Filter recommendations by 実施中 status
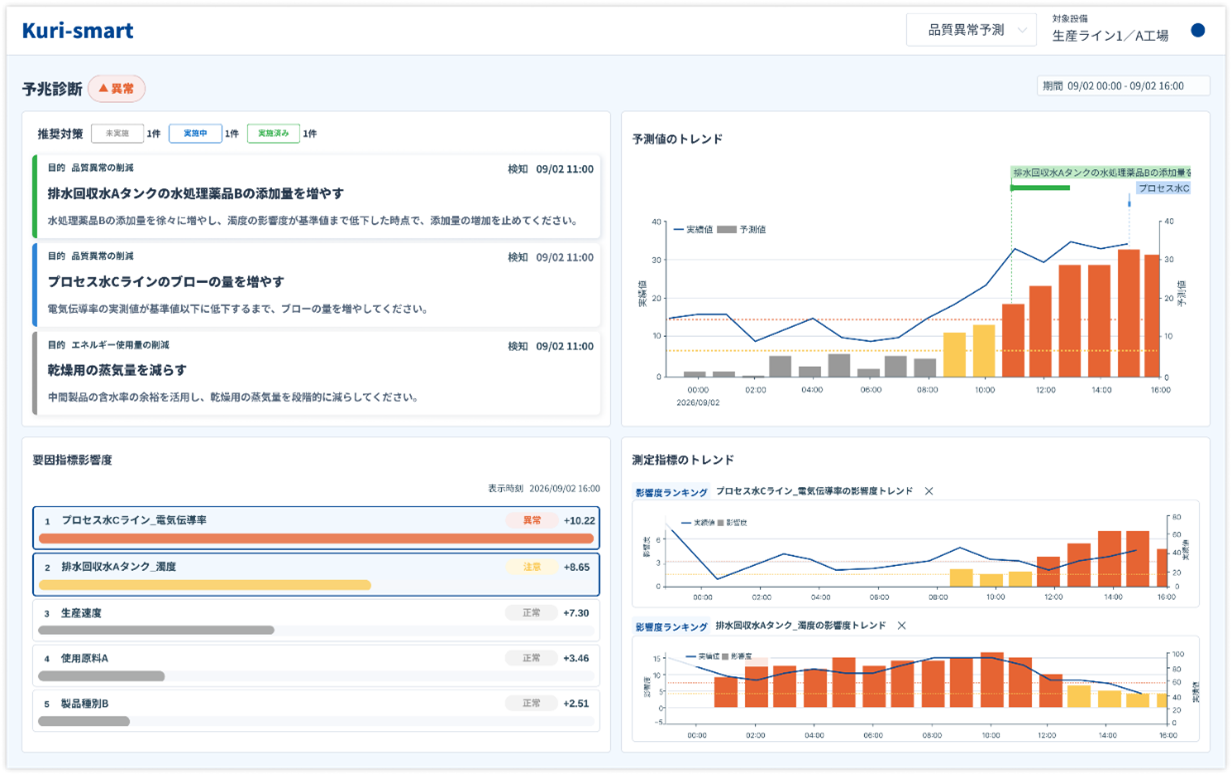This screenshot has height=775, width=1232. [x=195, y=133]
